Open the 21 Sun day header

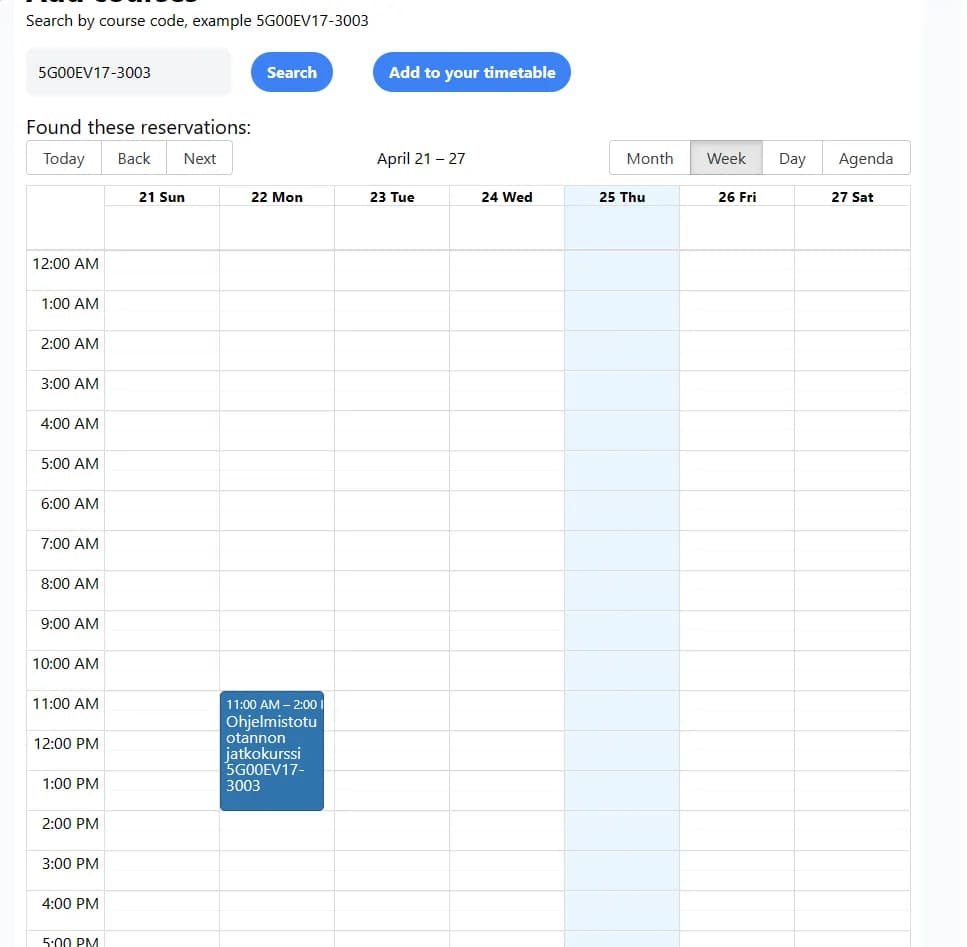[x=162, y=197]
